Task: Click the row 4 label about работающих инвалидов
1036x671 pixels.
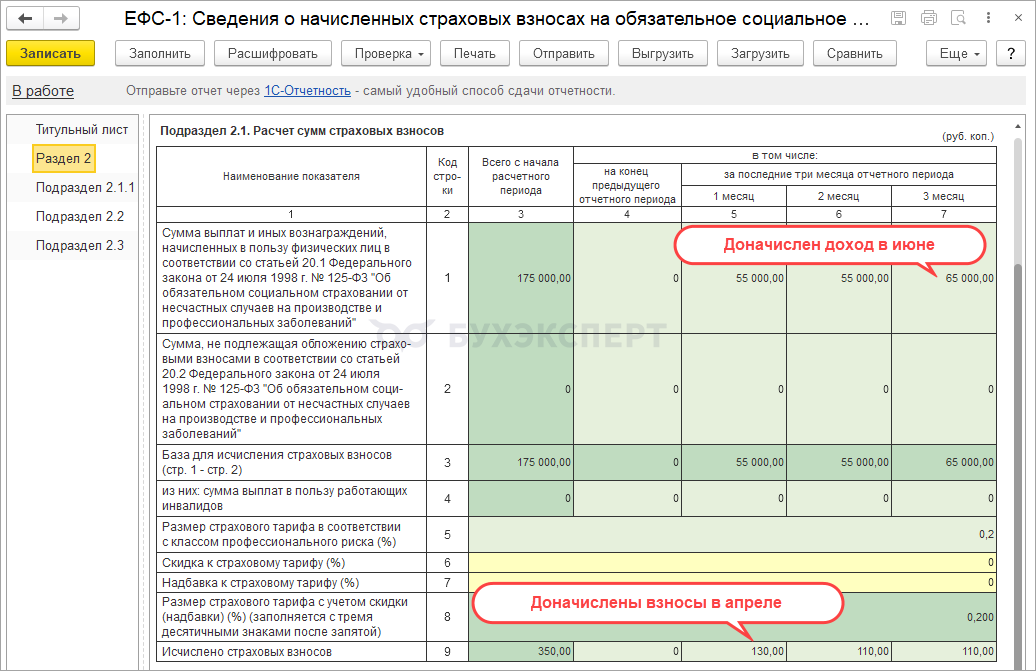Action: (x=285, y=499)
